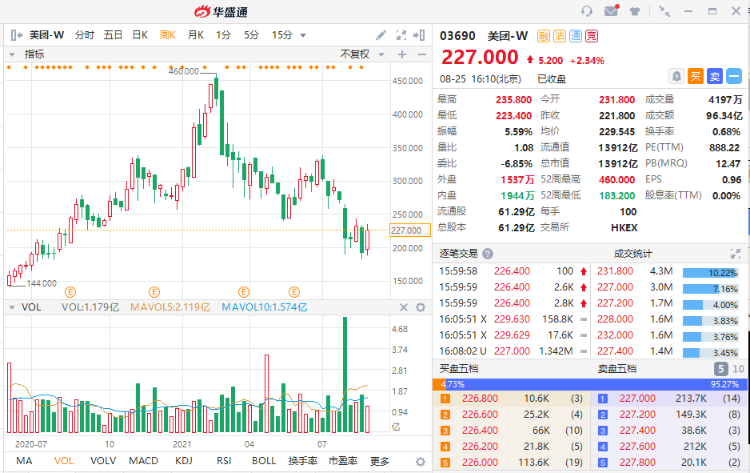
Task: Collapse the right quote panel icon
Action: [419, 35]
